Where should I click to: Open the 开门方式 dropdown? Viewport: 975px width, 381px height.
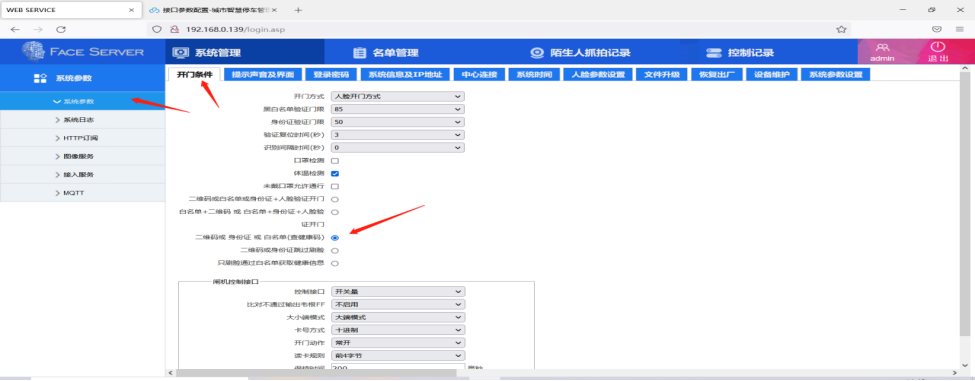(397, 96)
